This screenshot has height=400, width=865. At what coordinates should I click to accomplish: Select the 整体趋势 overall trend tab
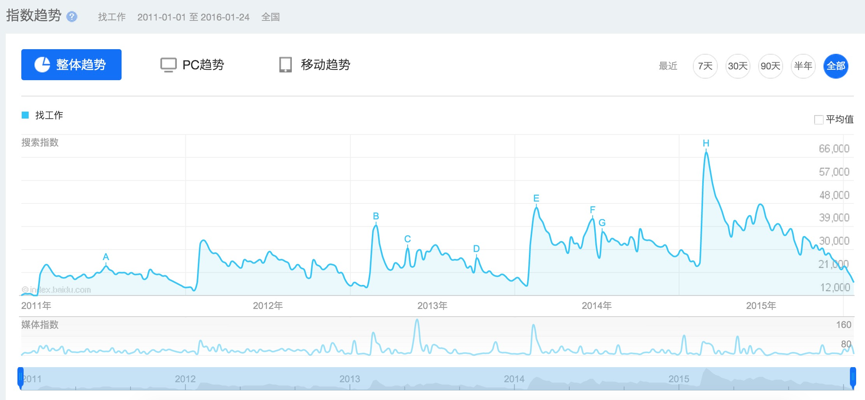pos(71,65)
